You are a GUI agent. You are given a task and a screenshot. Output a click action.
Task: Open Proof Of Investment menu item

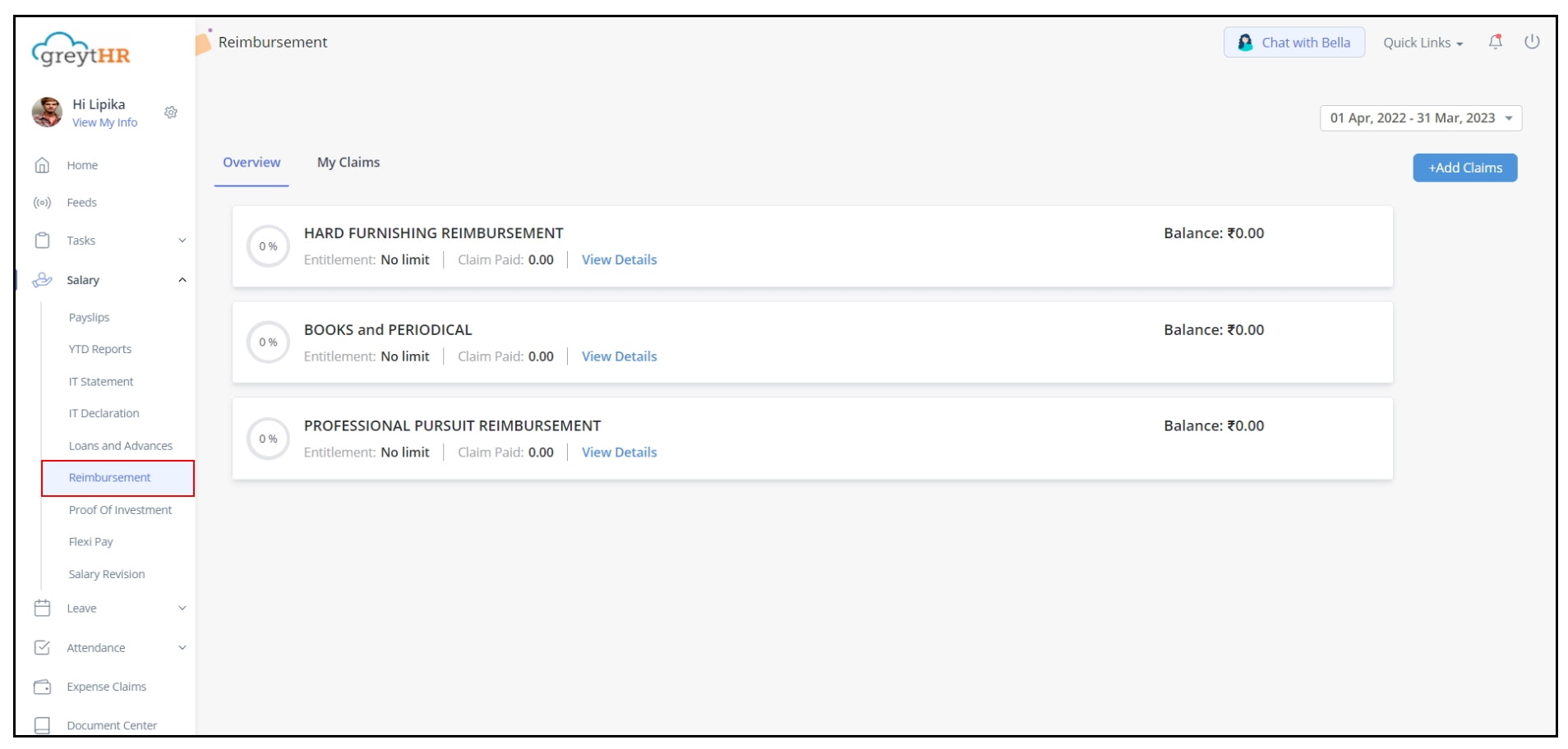click(120, 510)
